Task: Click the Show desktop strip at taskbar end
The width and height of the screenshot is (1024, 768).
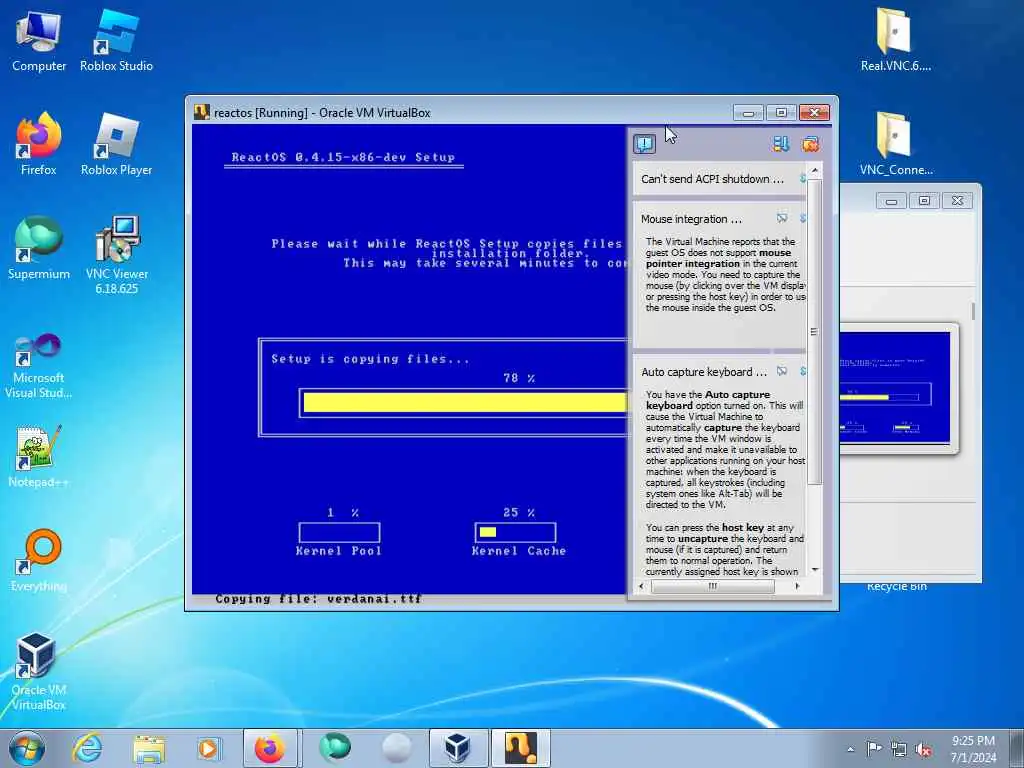Action: [x=1018, y=748]
